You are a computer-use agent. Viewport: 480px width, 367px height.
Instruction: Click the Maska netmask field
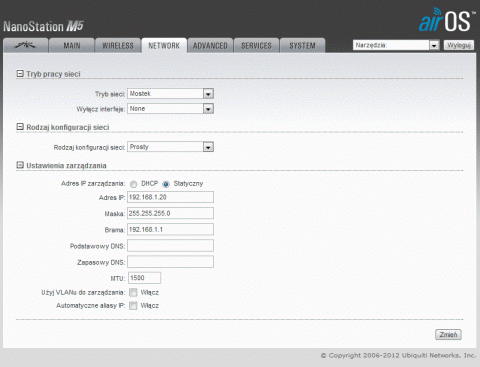(x=170, y=213)
